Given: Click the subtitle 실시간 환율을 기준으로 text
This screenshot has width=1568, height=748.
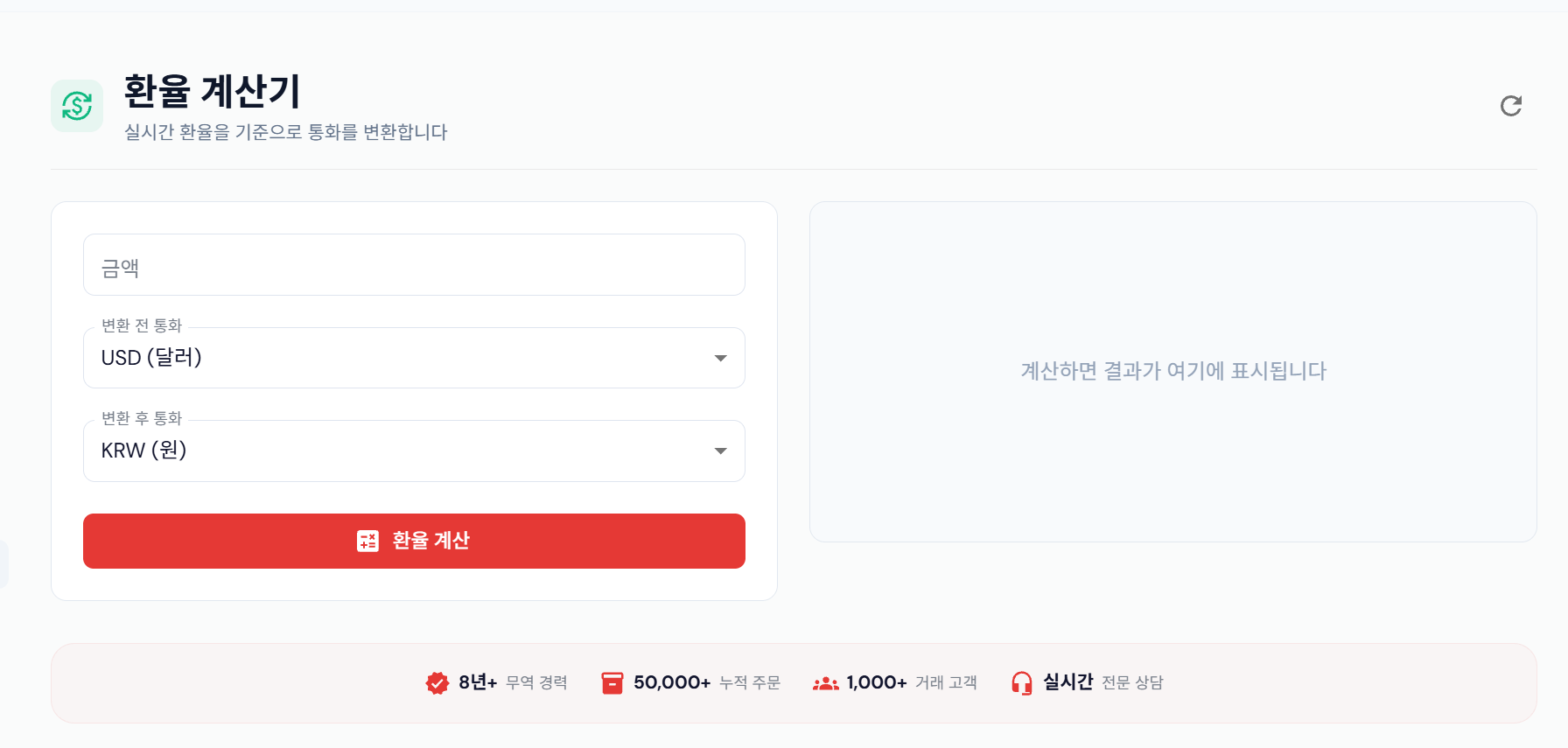Looking at the screenshot, I should click(x=213, y=132).
